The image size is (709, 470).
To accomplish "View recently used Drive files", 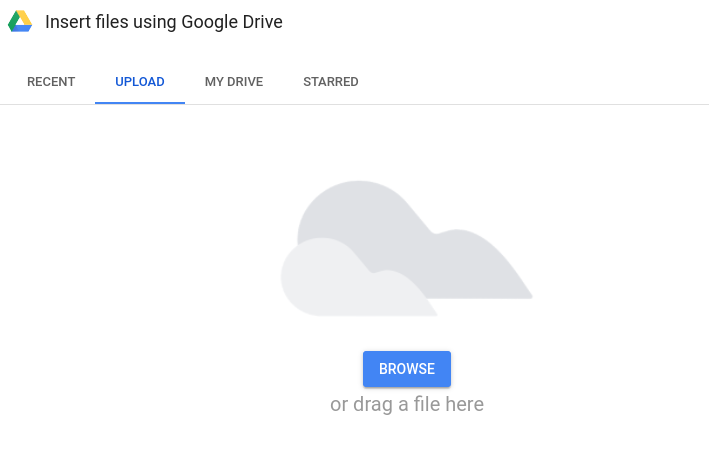I will coord(51,82).
